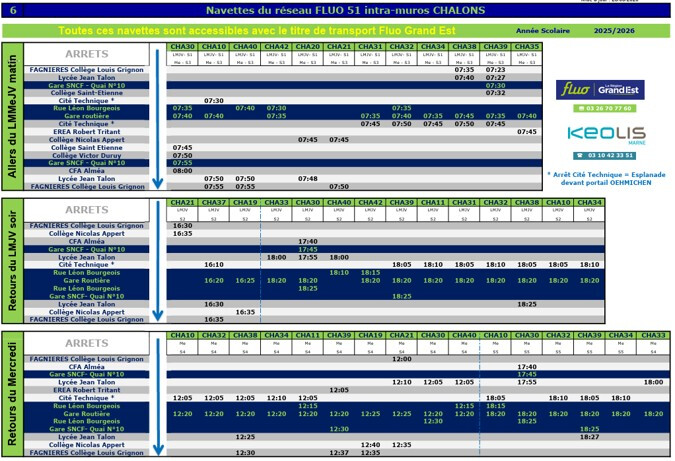Click Collège Victor Duruy stop name
Image resolution: width=675 pixels, height=461 pixels.
87,155
